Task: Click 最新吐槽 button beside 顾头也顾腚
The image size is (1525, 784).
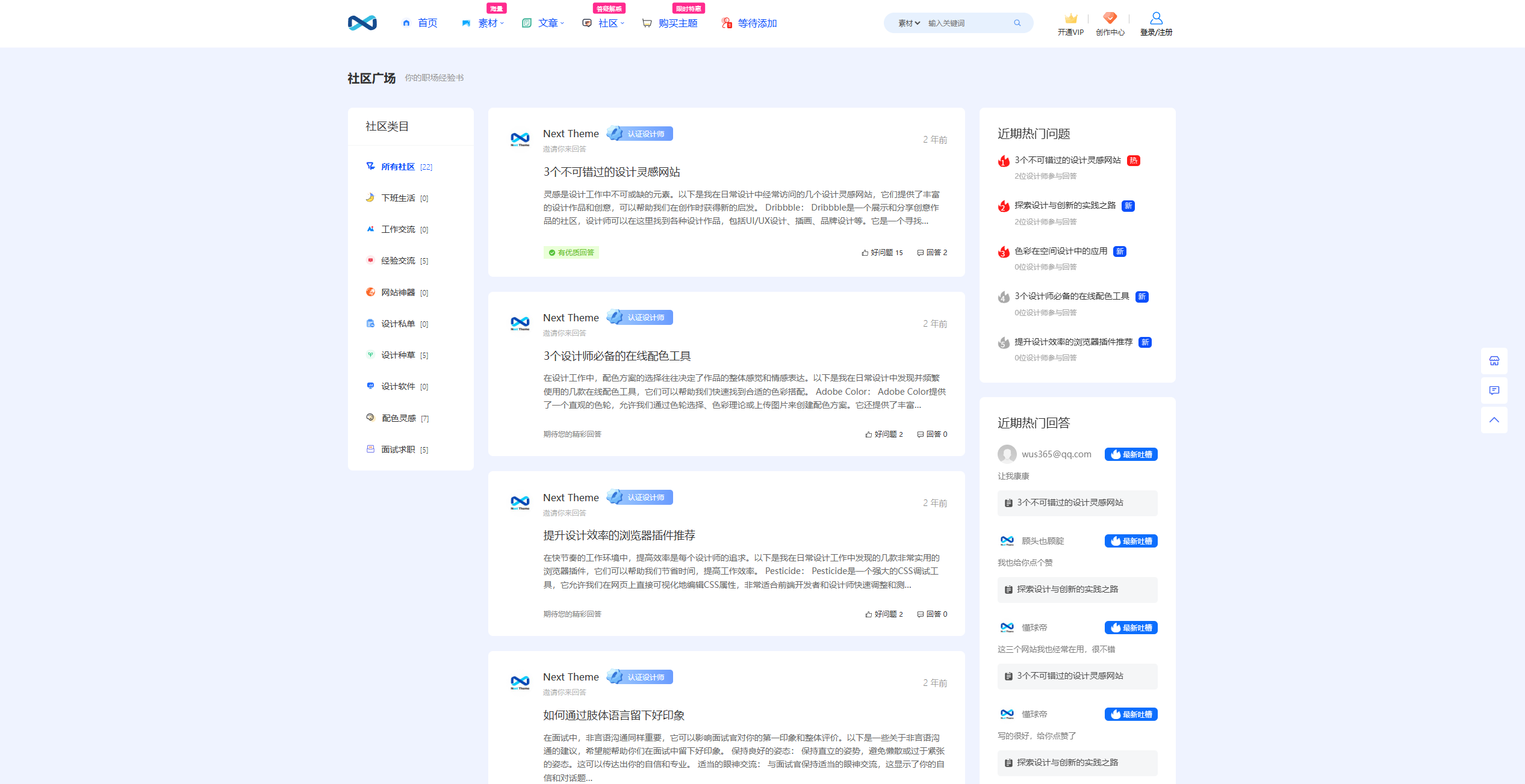Action: [1131, 541]
